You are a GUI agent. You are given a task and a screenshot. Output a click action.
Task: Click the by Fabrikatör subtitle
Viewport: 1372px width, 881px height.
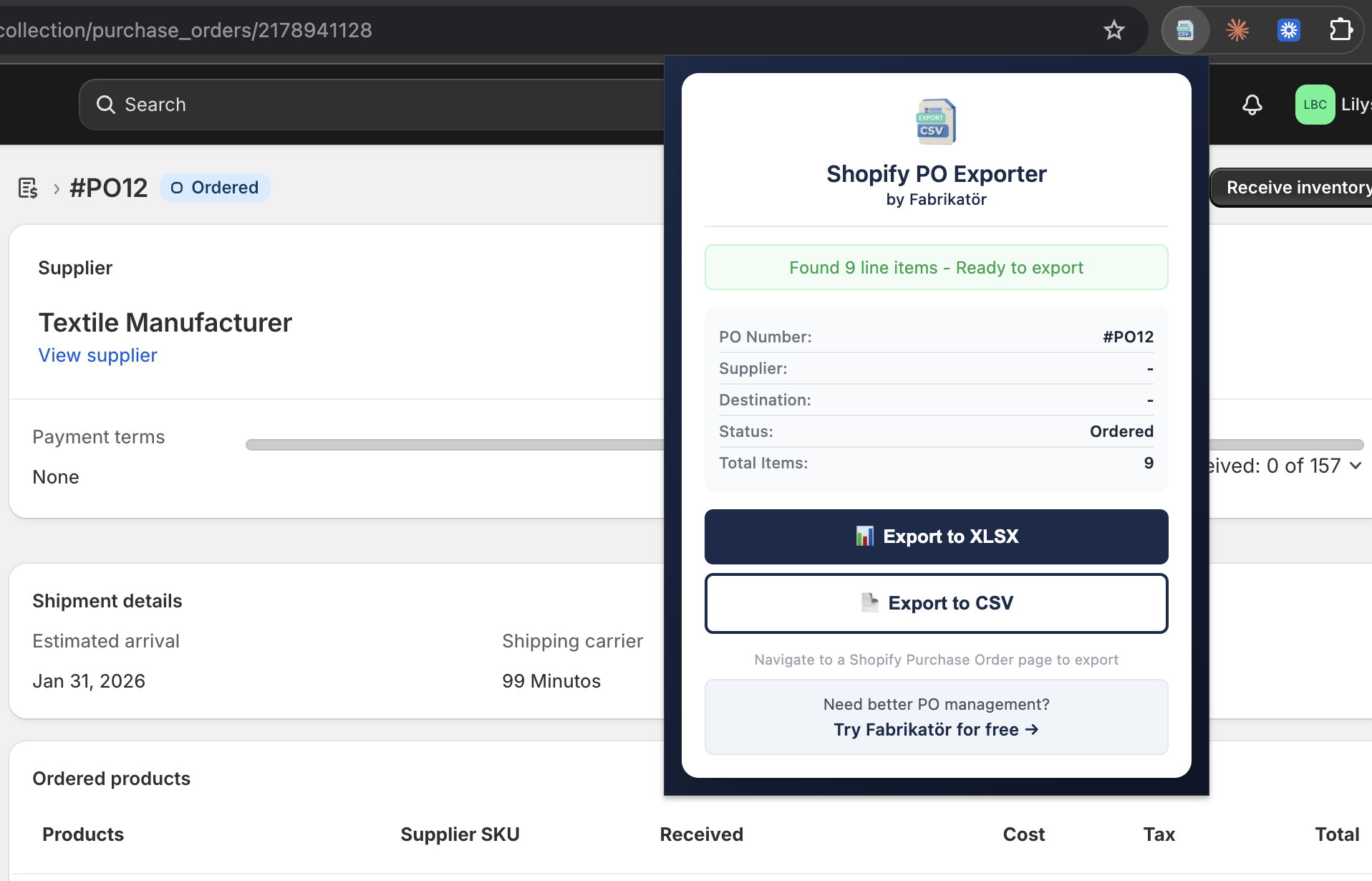click(x=936, y=199)
